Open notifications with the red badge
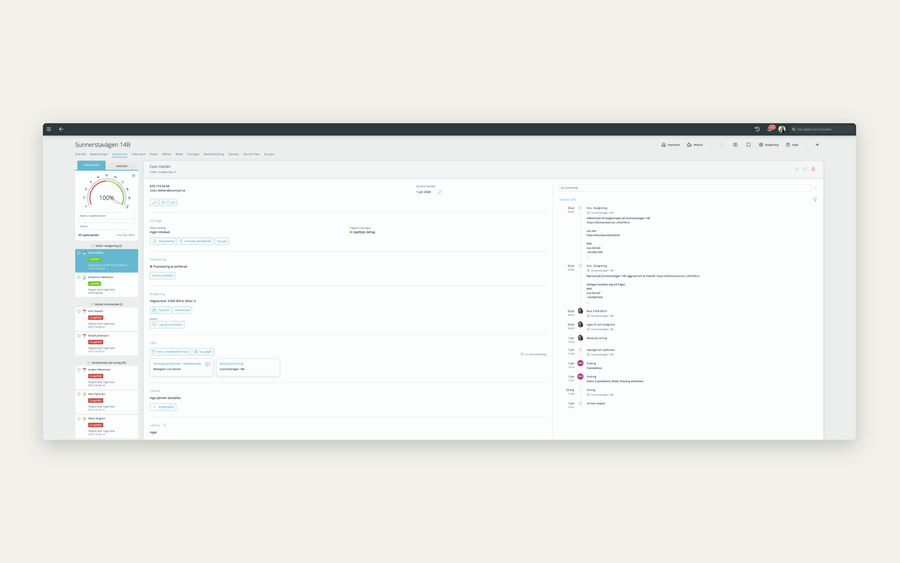 pos(770,129)
